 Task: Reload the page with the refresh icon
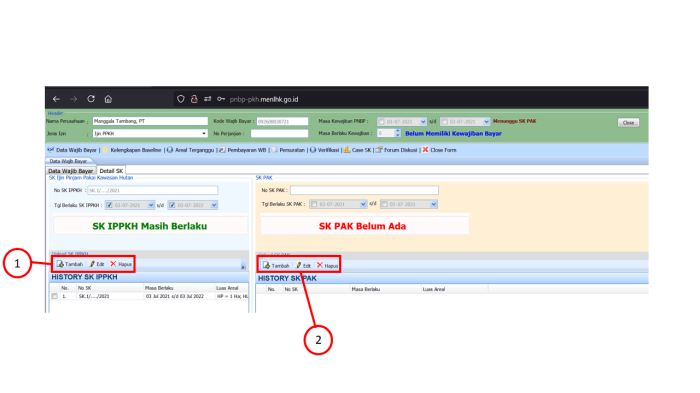(91, 99)
